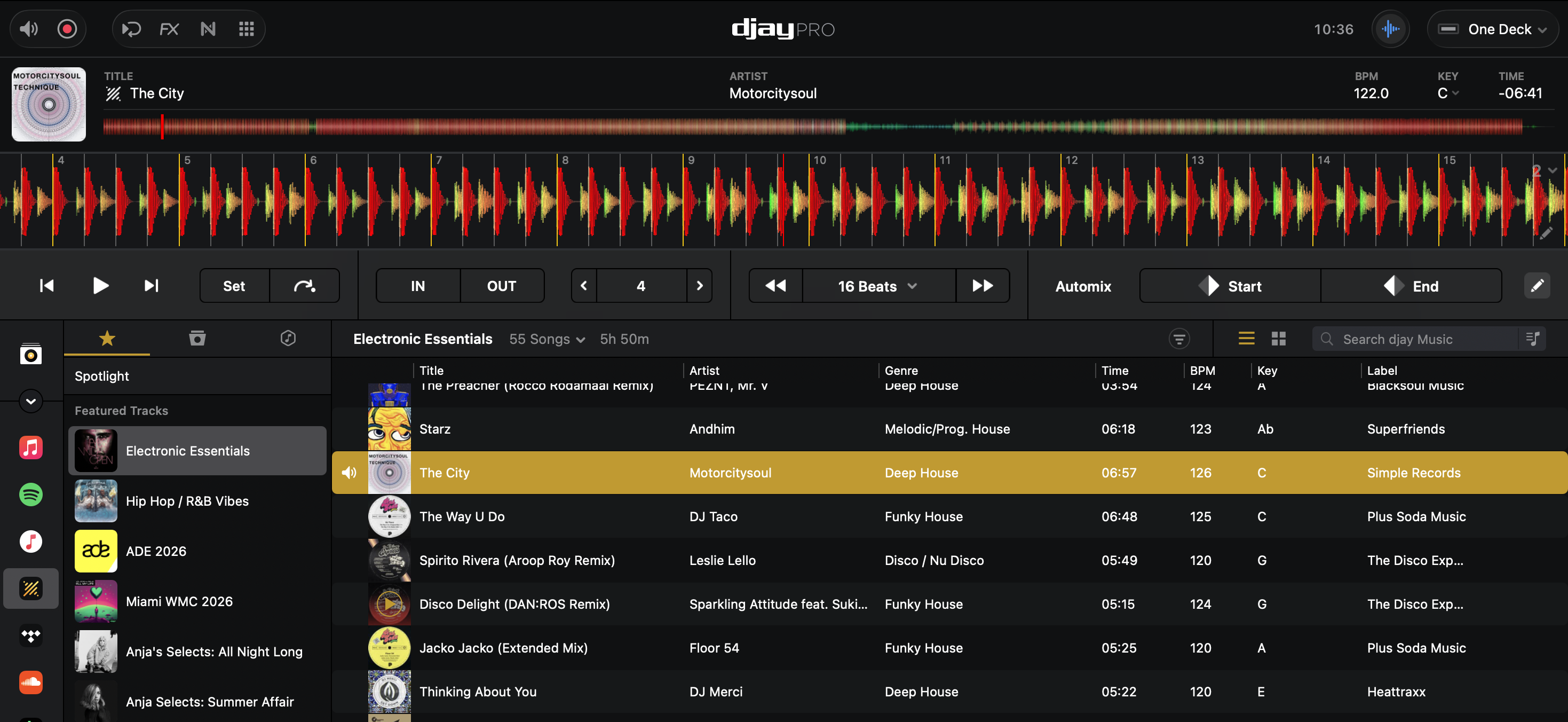Click the Search djay Music field
The width and height of the screenshot is (1568, 722).
pos(1415,339)
